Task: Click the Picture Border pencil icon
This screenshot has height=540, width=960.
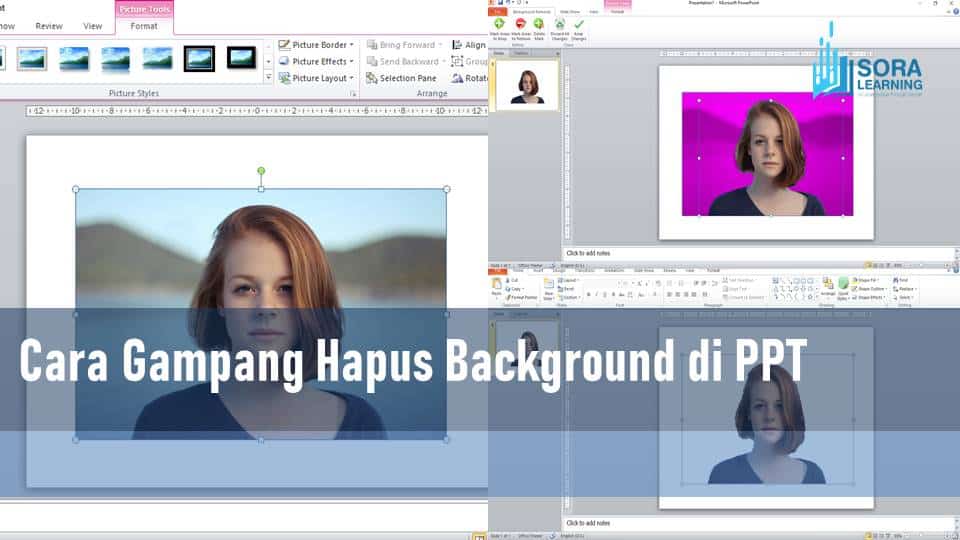Action: pos(284,45)
